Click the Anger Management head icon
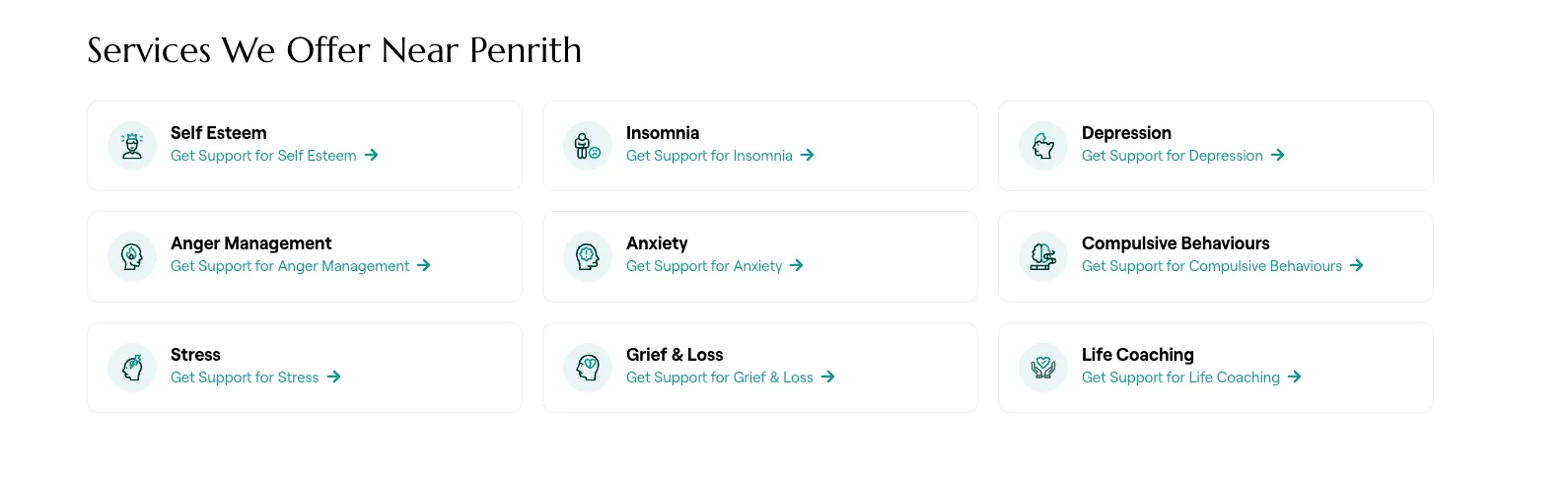 [x=132, y=256]
